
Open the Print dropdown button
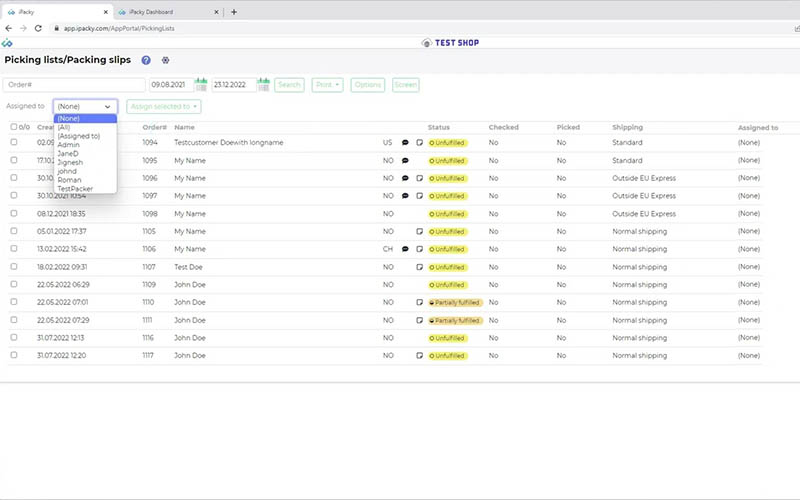click(327, 85)
